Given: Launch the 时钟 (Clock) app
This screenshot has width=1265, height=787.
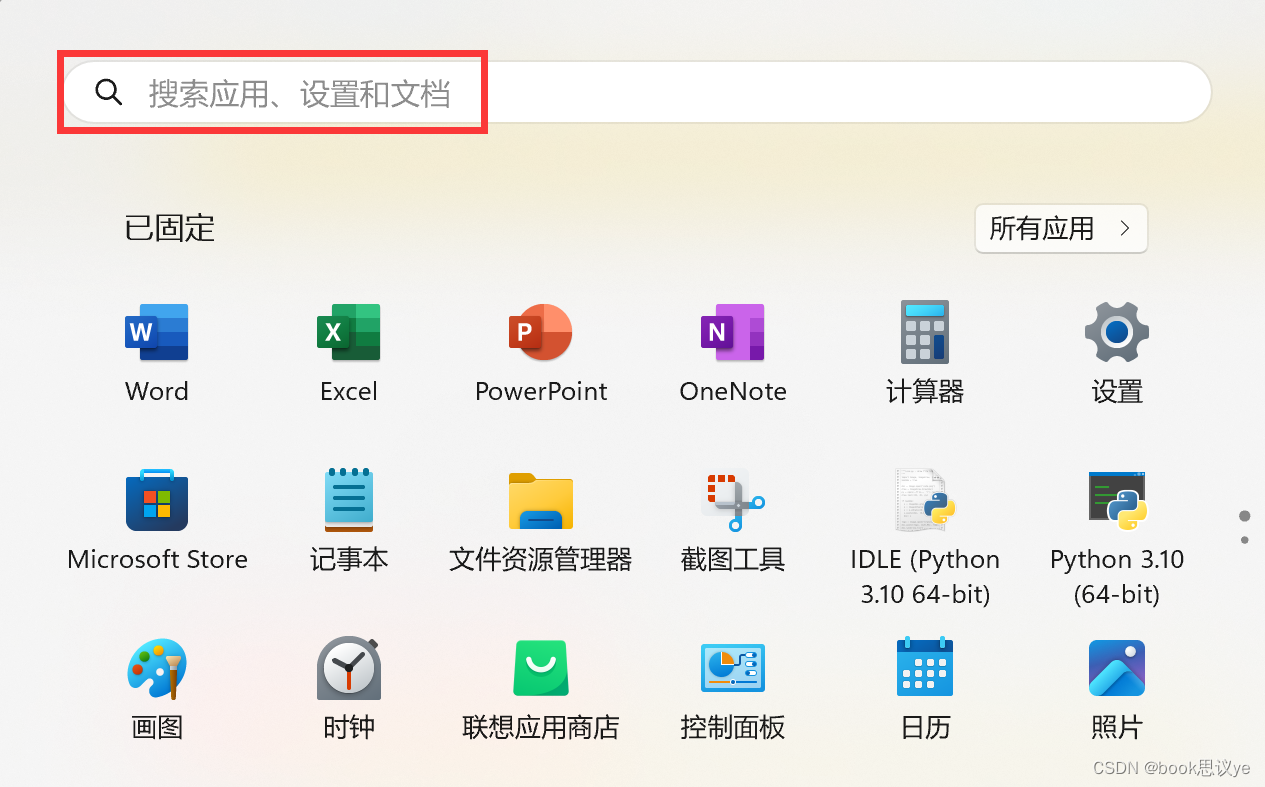Looking at the screenshot, I should coord(348,667).
